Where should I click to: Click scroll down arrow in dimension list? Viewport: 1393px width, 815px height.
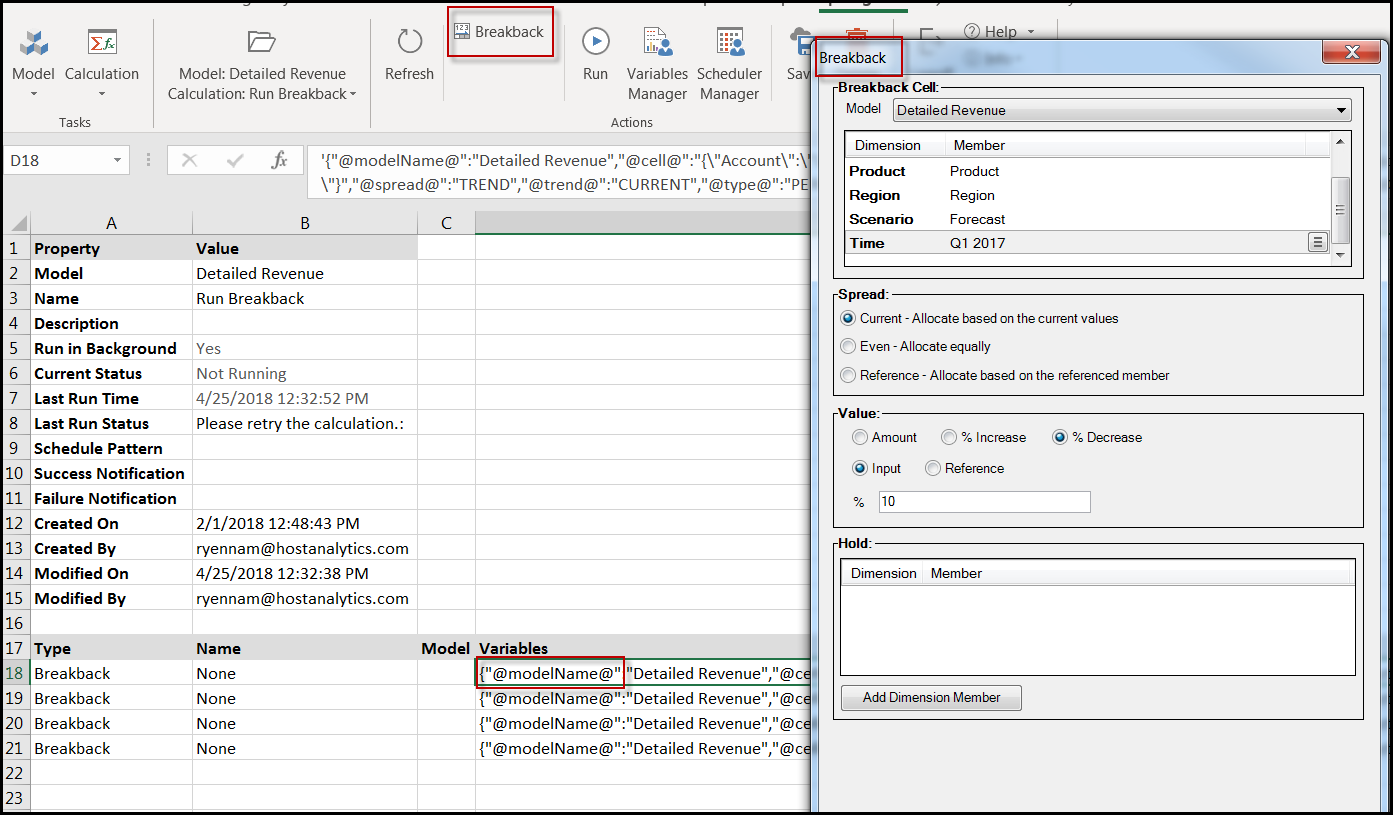(1341, 256)
